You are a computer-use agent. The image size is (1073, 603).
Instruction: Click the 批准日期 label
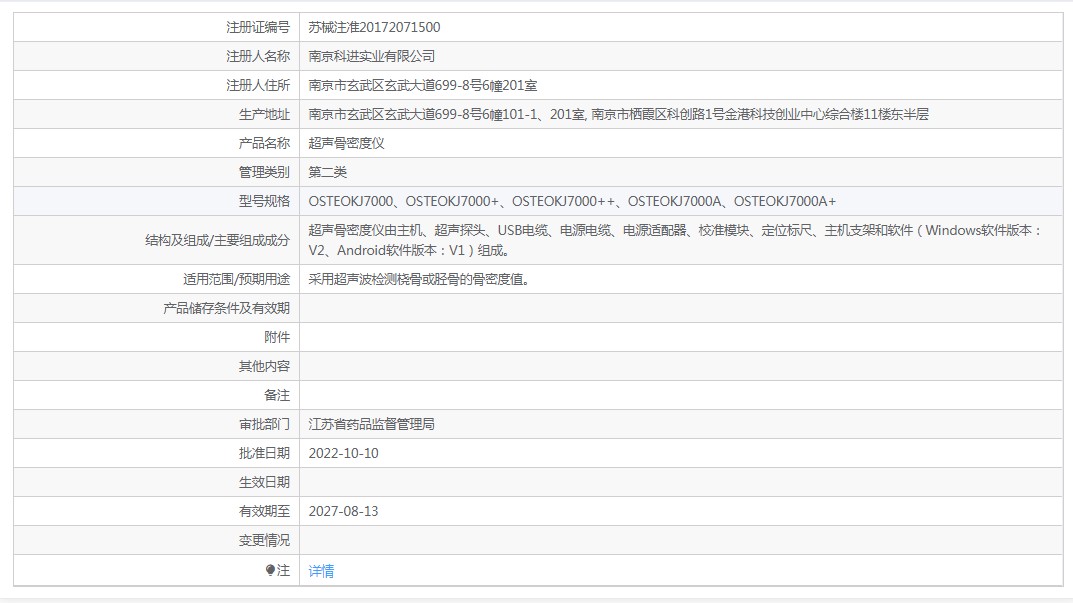tap(264, 453)
